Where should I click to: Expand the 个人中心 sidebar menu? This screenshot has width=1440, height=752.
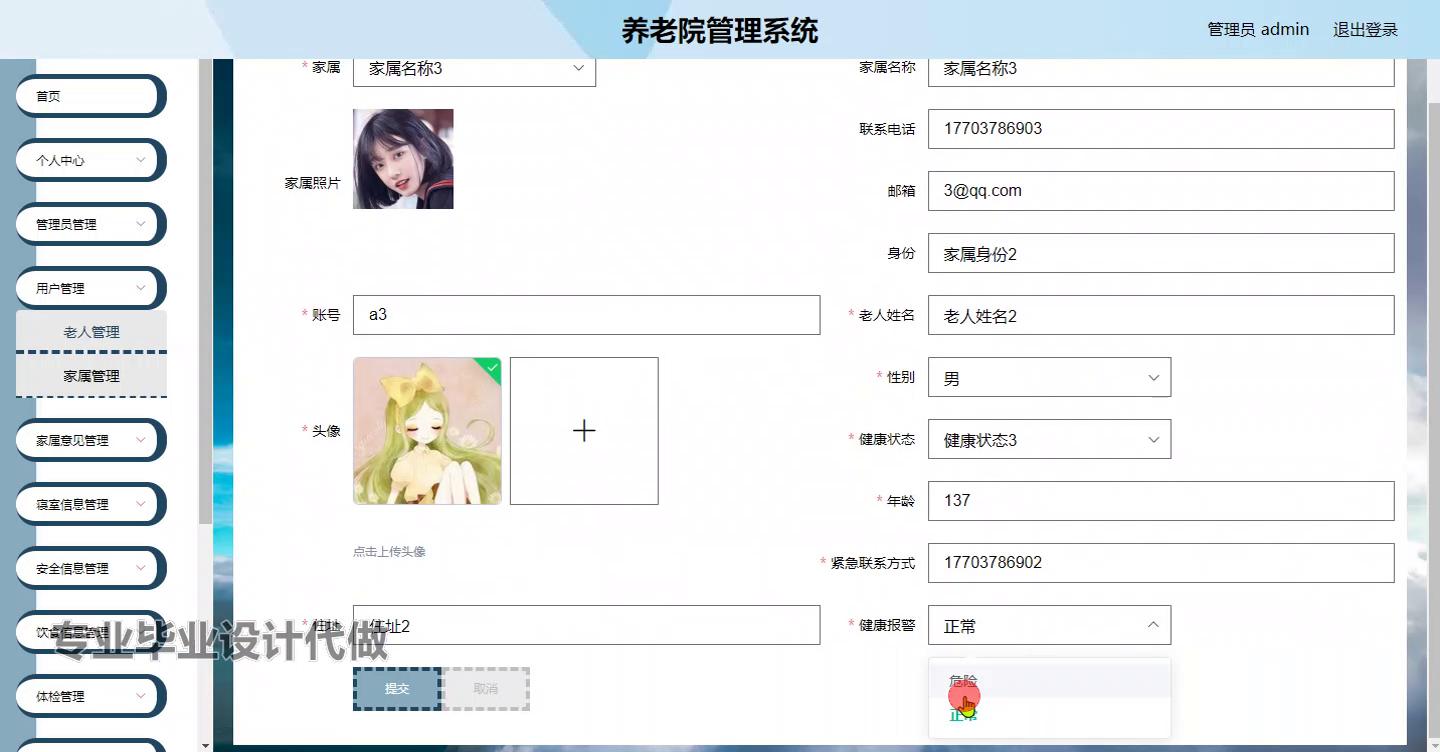(x=90, y=160)
